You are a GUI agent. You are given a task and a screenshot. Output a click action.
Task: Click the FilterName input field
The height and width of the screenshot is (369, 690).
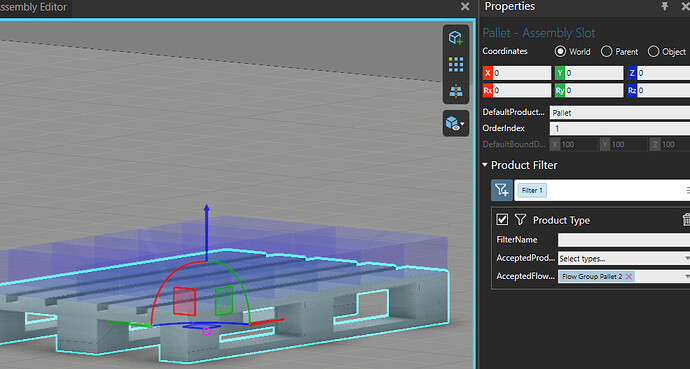(624, 240)
